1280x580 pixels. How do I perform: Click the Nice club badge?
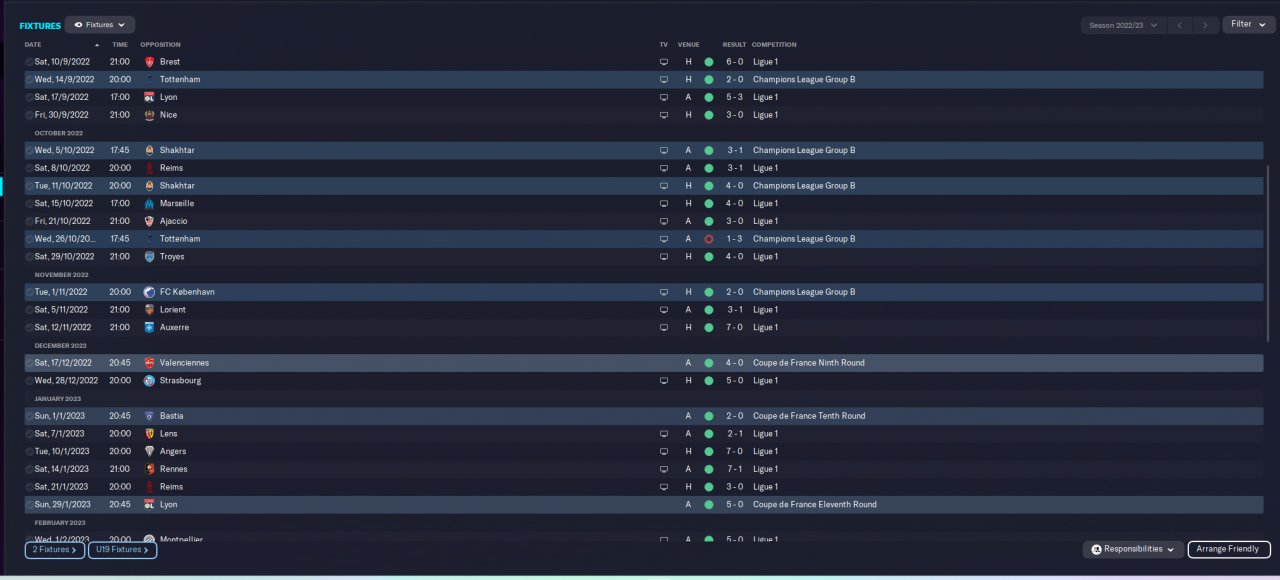click(149, 115)
